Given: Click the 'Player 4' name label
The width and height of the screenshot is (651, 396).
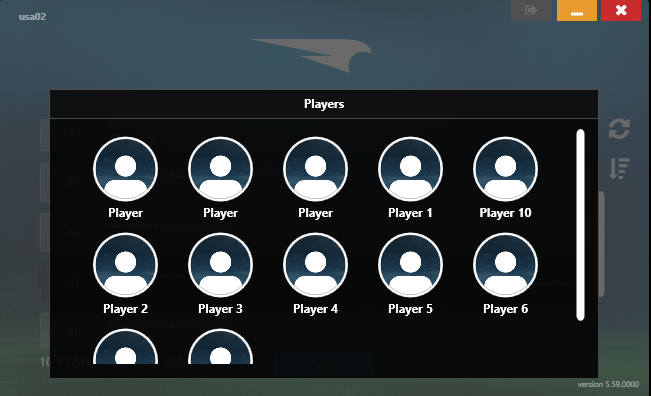Looking at the screenshot, I should click(316, 309).
